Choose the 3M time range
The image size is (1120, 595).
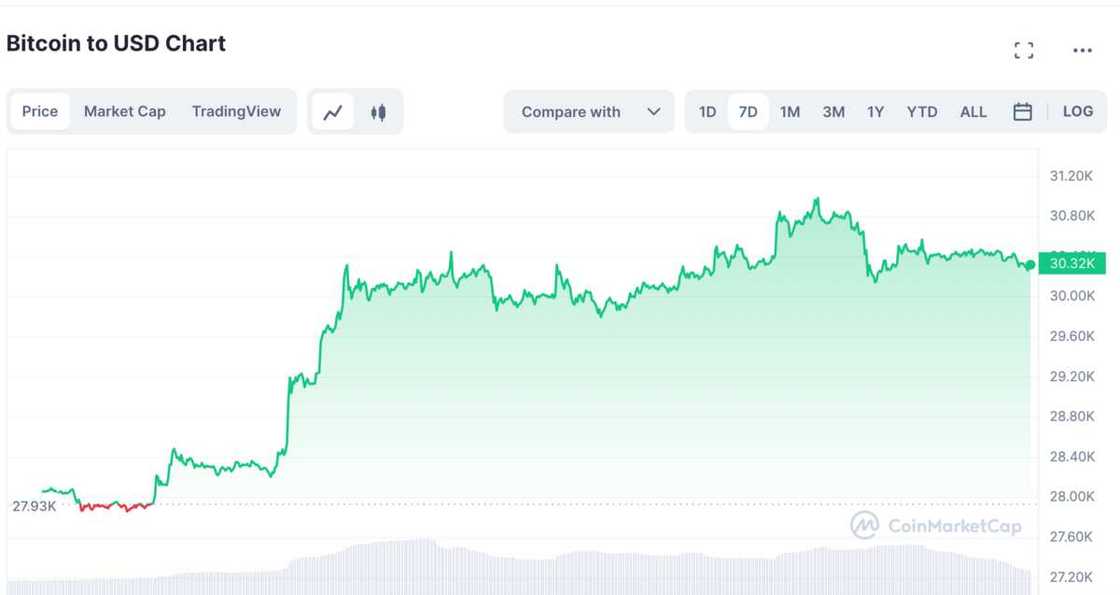(833, 112)
